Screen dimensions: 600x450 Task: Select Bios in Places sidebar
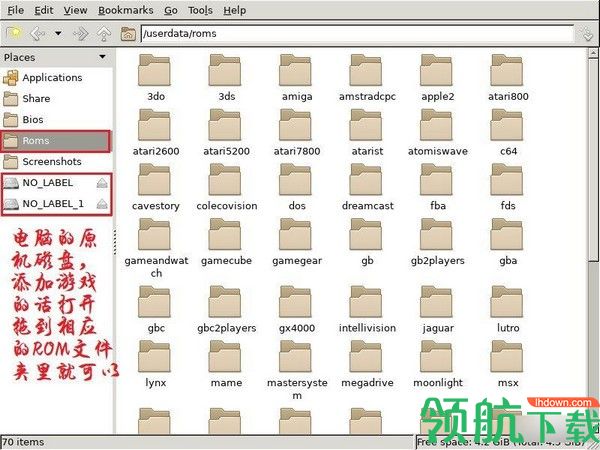pos(57,120)
